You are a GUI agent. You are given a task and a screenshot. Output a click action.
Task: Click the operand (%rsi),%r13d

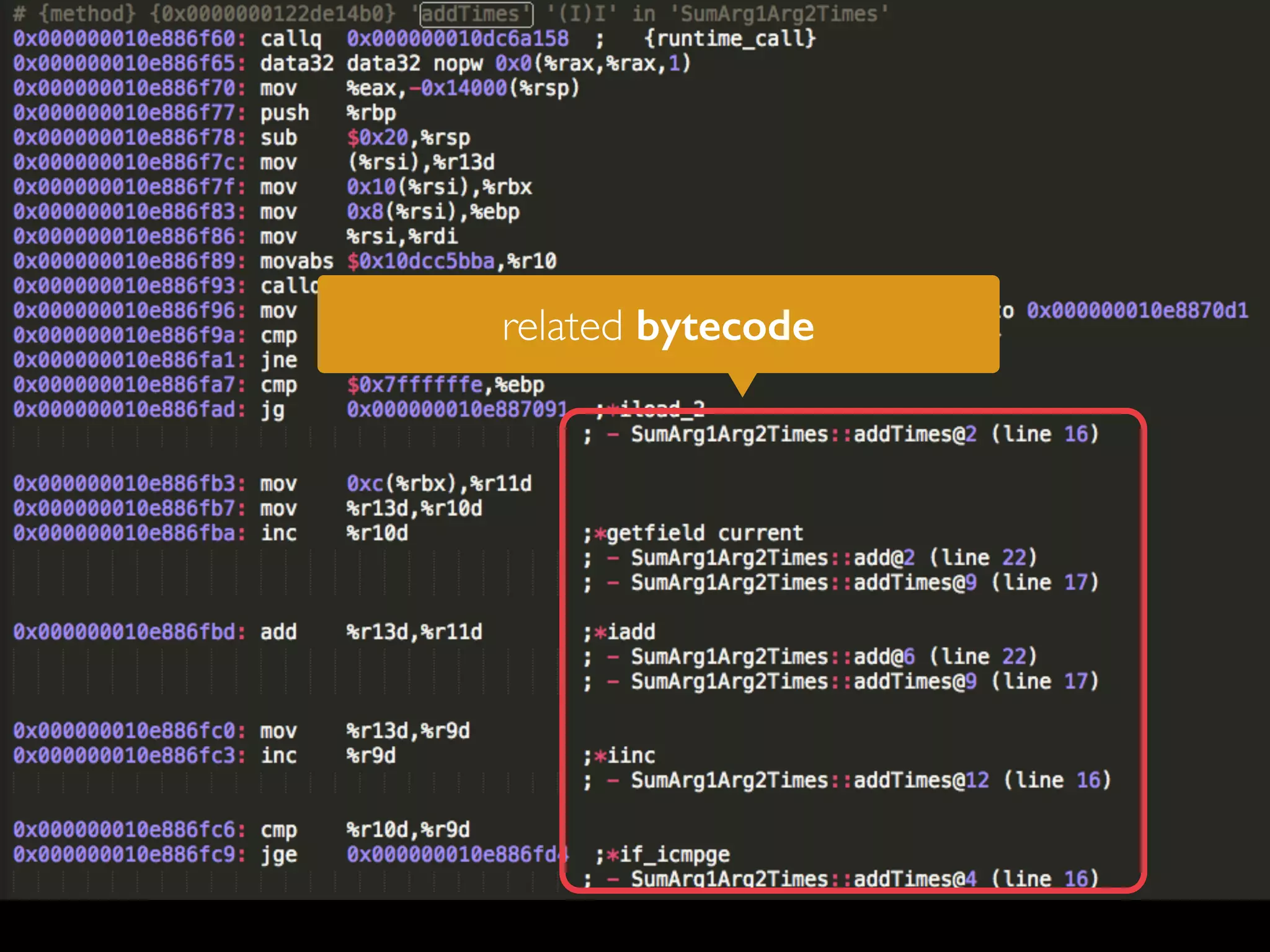click(420, 162)
